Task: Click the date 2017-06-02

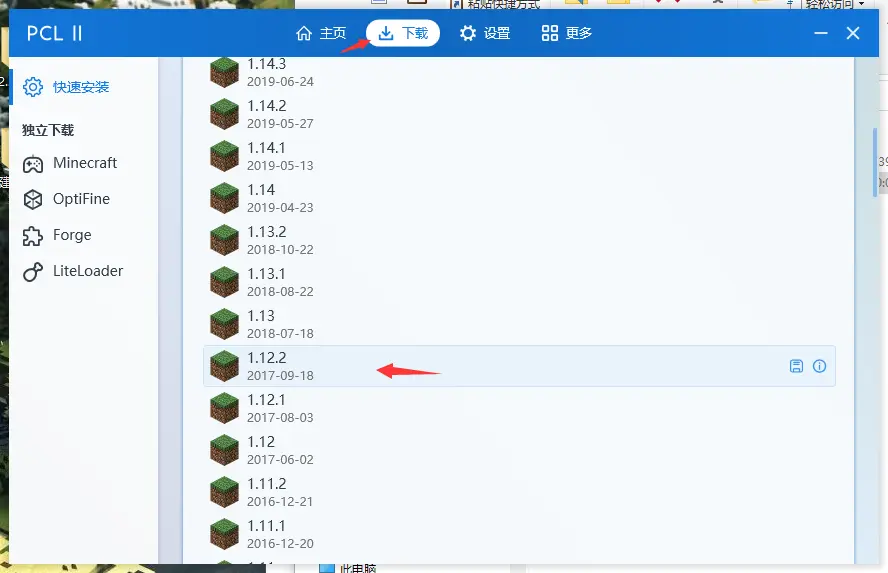Action: click(x=280, y=460)
